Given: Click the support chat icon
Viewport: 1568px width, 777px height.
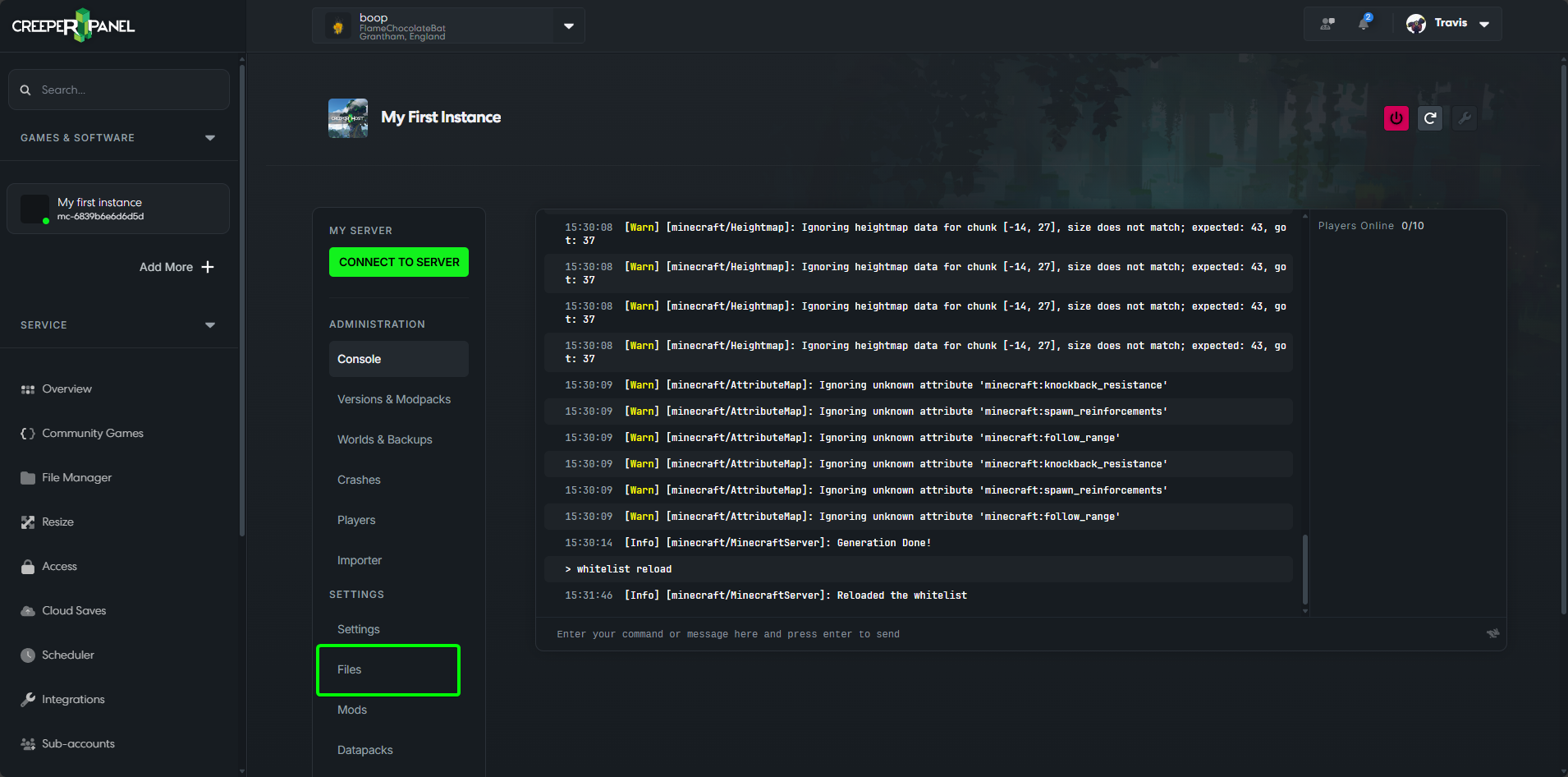Looking at the screenshot, I should point(1327,23).
